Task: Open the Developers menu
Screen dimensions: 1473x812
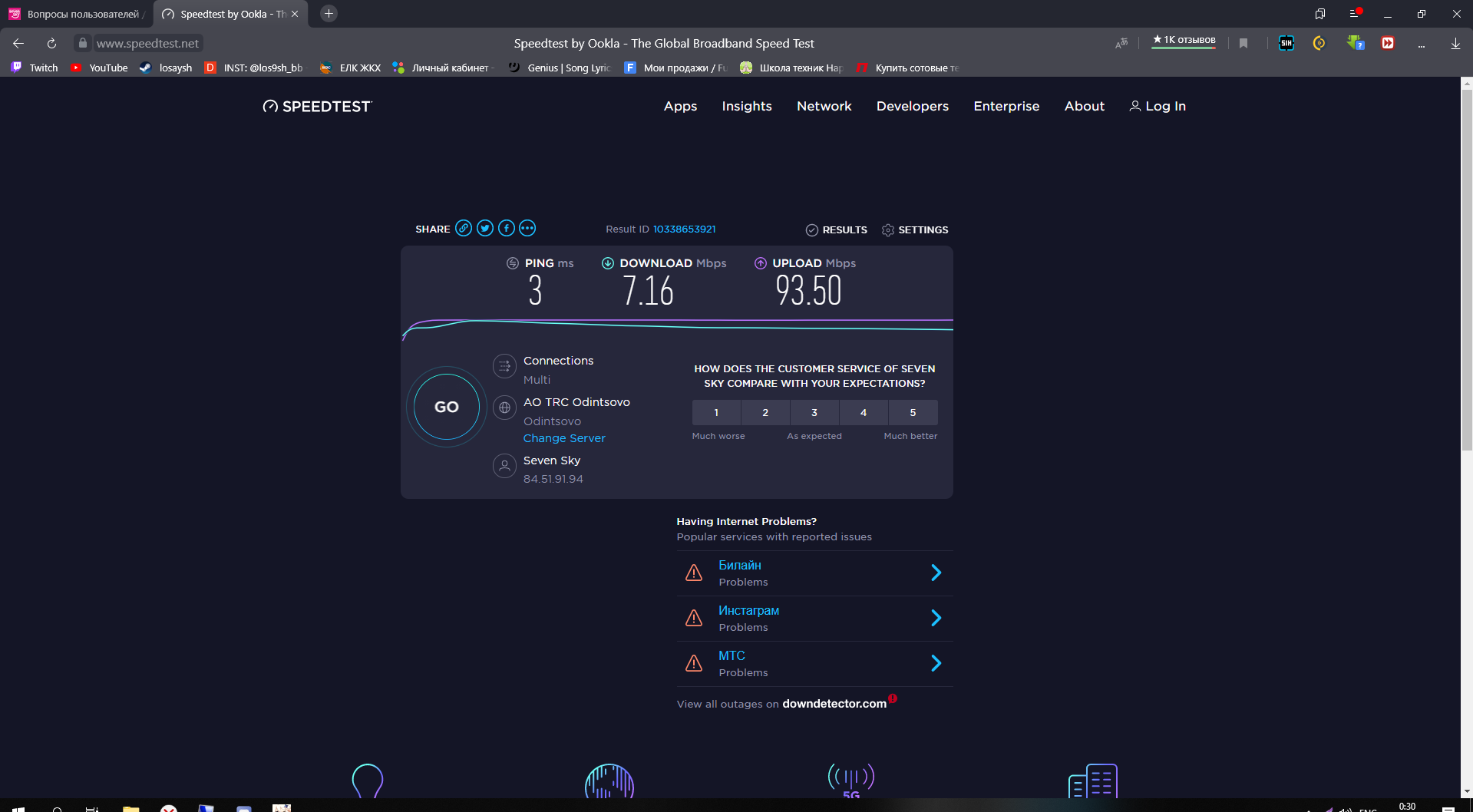Action: tap(913, 106)
